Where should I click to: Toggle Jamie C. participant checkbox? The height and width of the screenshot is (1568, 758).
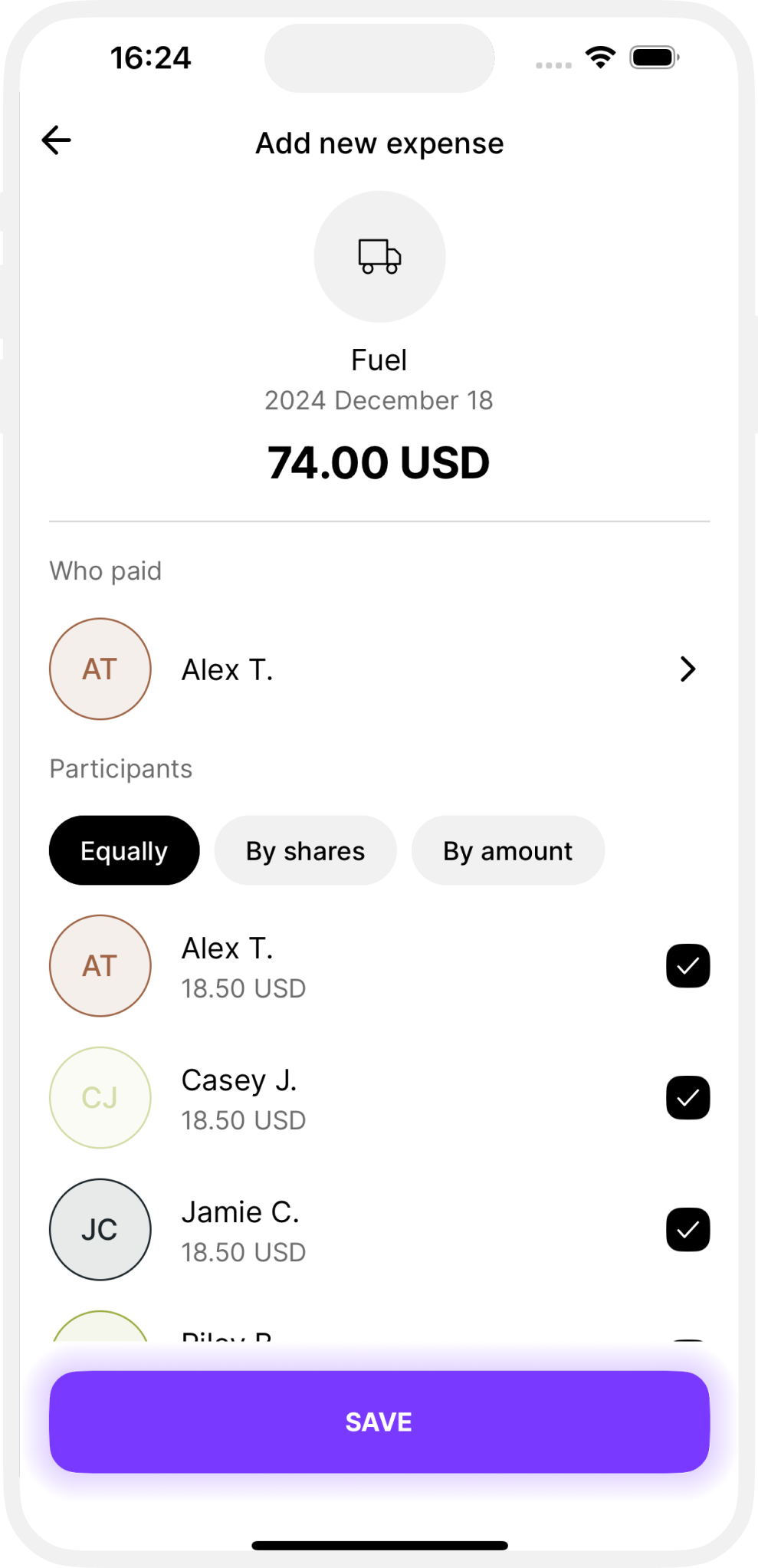687,1229
